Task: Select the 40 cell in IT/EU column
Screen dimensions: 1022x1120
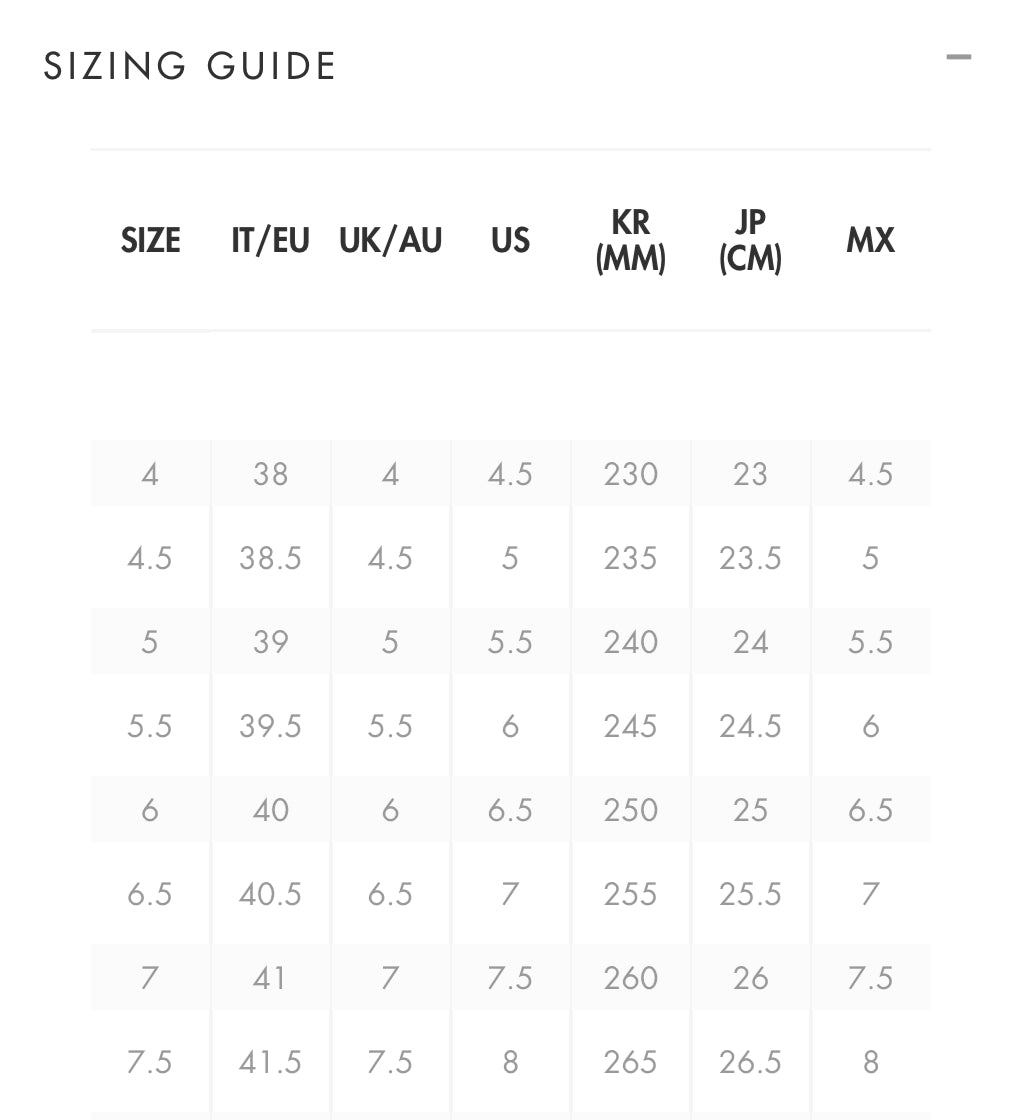Action: [x=270, y=809]
